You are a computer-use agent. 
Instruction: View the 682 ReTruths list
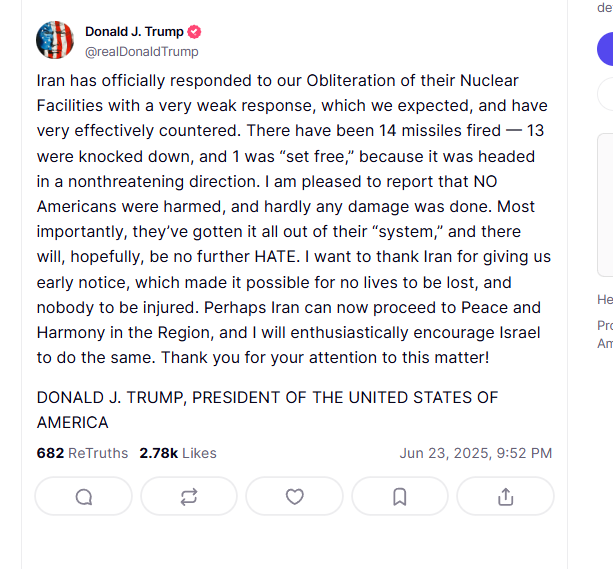click(82, 453)
